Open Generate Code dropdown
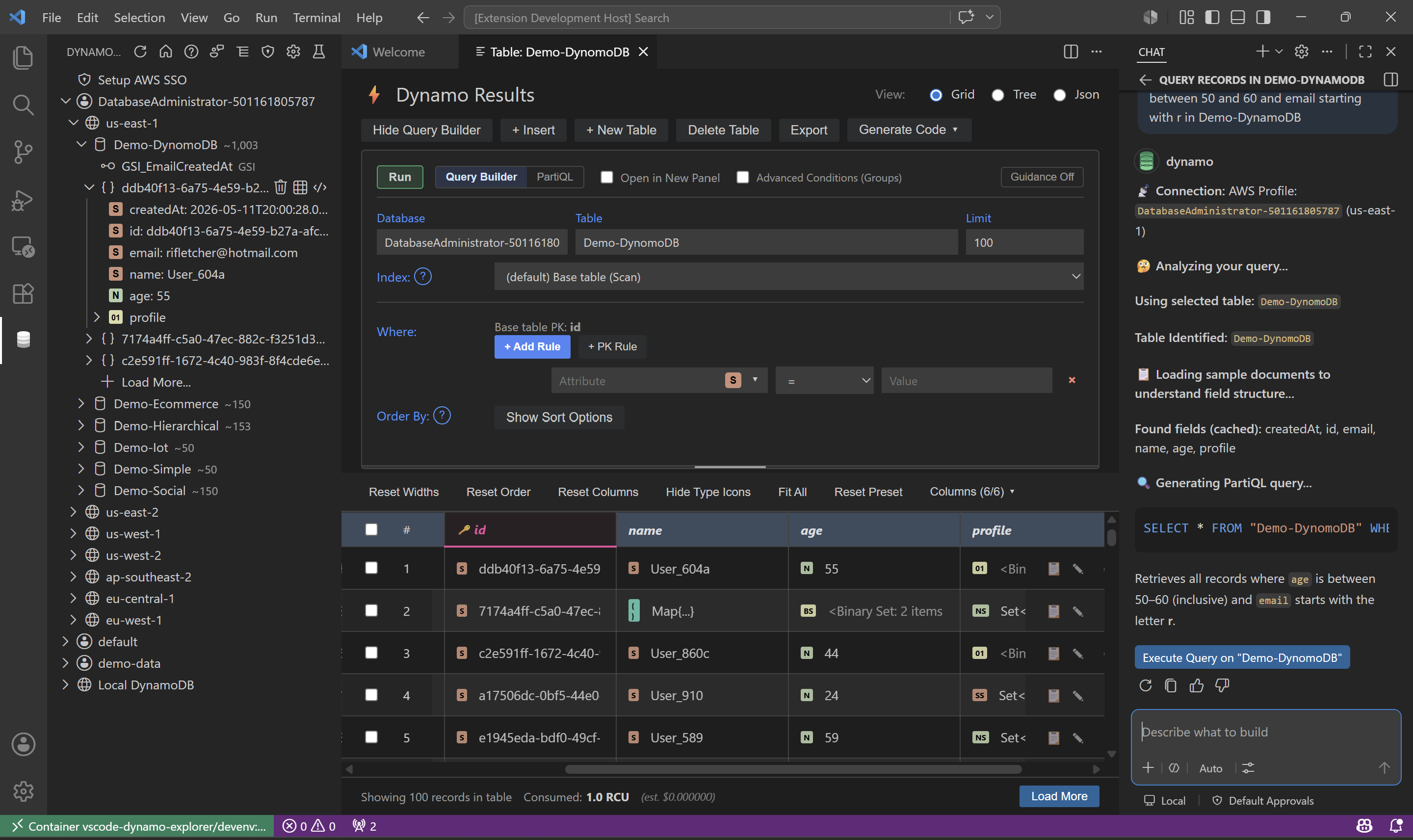Screen dimensions: 1413x840 pos(909,130)
